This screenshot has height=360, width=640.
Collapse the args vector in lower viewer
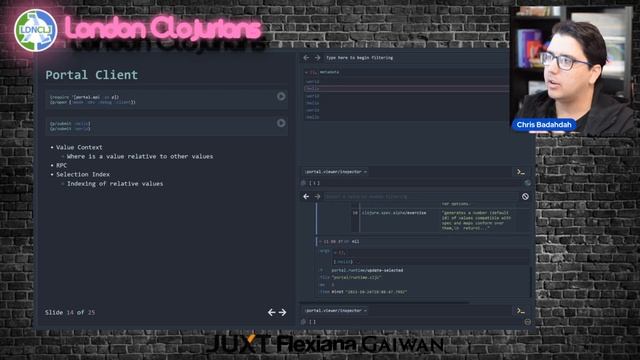coord(335,253)
